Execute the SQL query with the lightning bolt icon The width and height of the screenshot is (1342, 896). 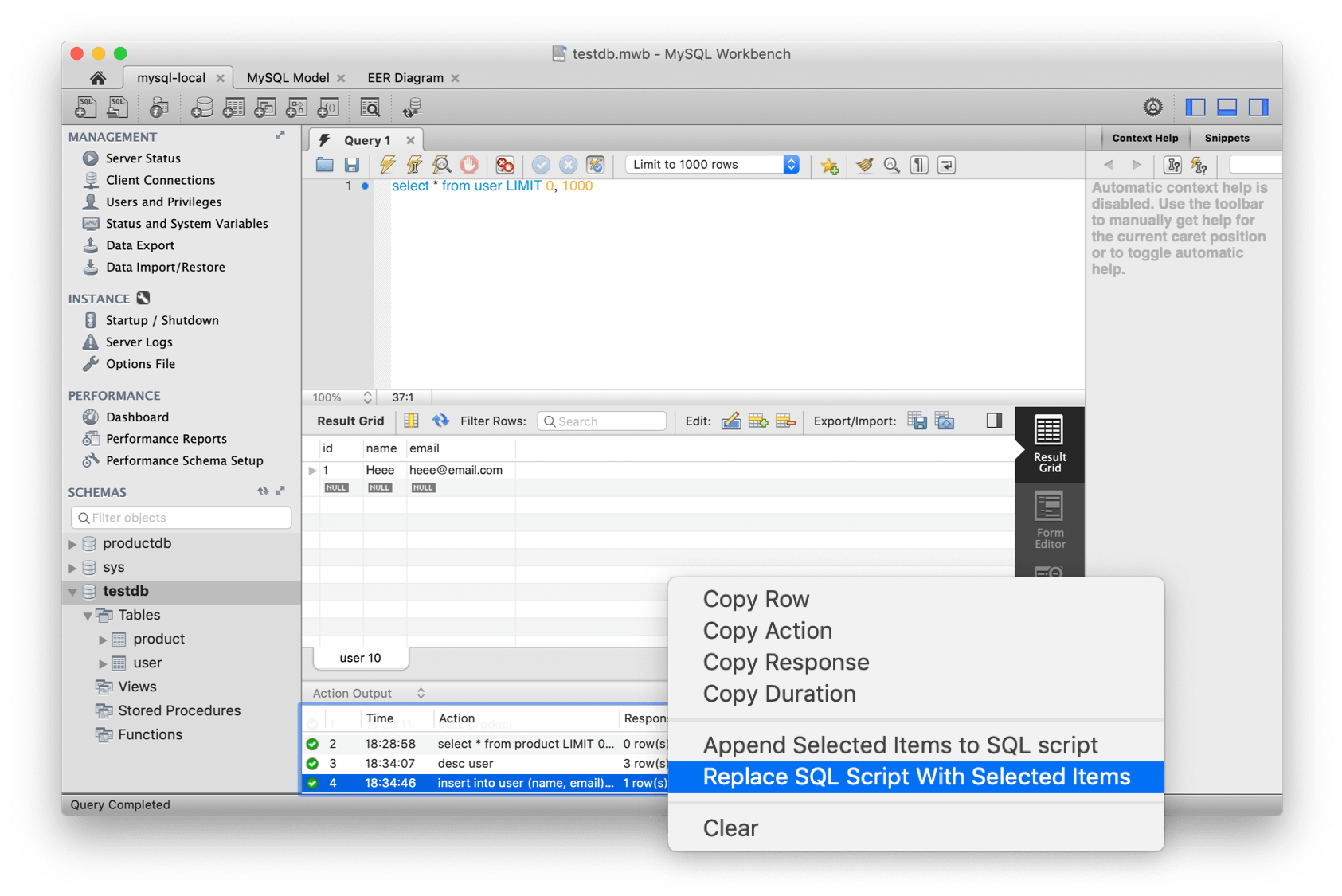(x=387, y=165)
